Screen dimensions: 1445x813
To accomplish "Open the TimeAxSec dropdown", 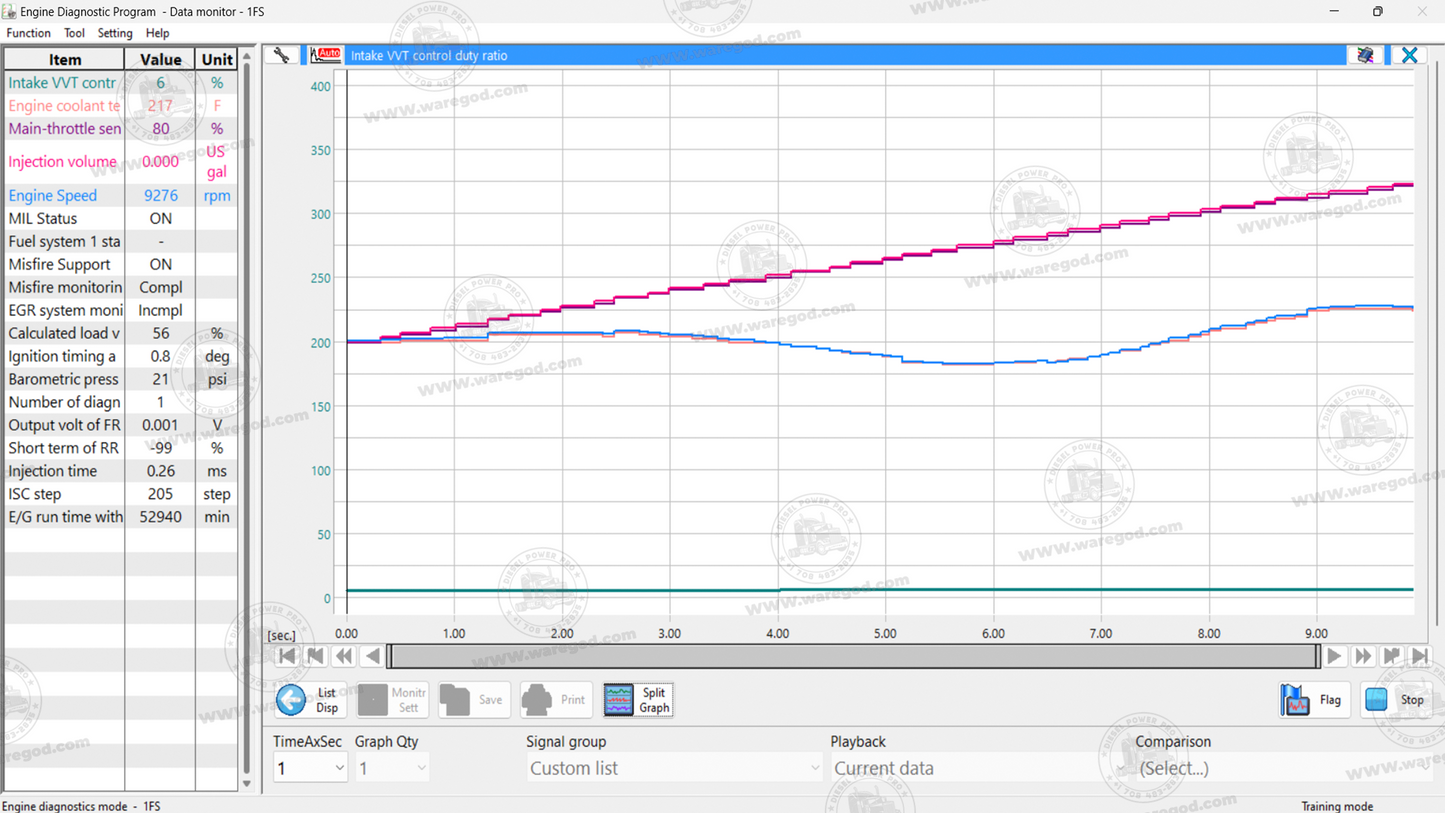I will 310,766.
